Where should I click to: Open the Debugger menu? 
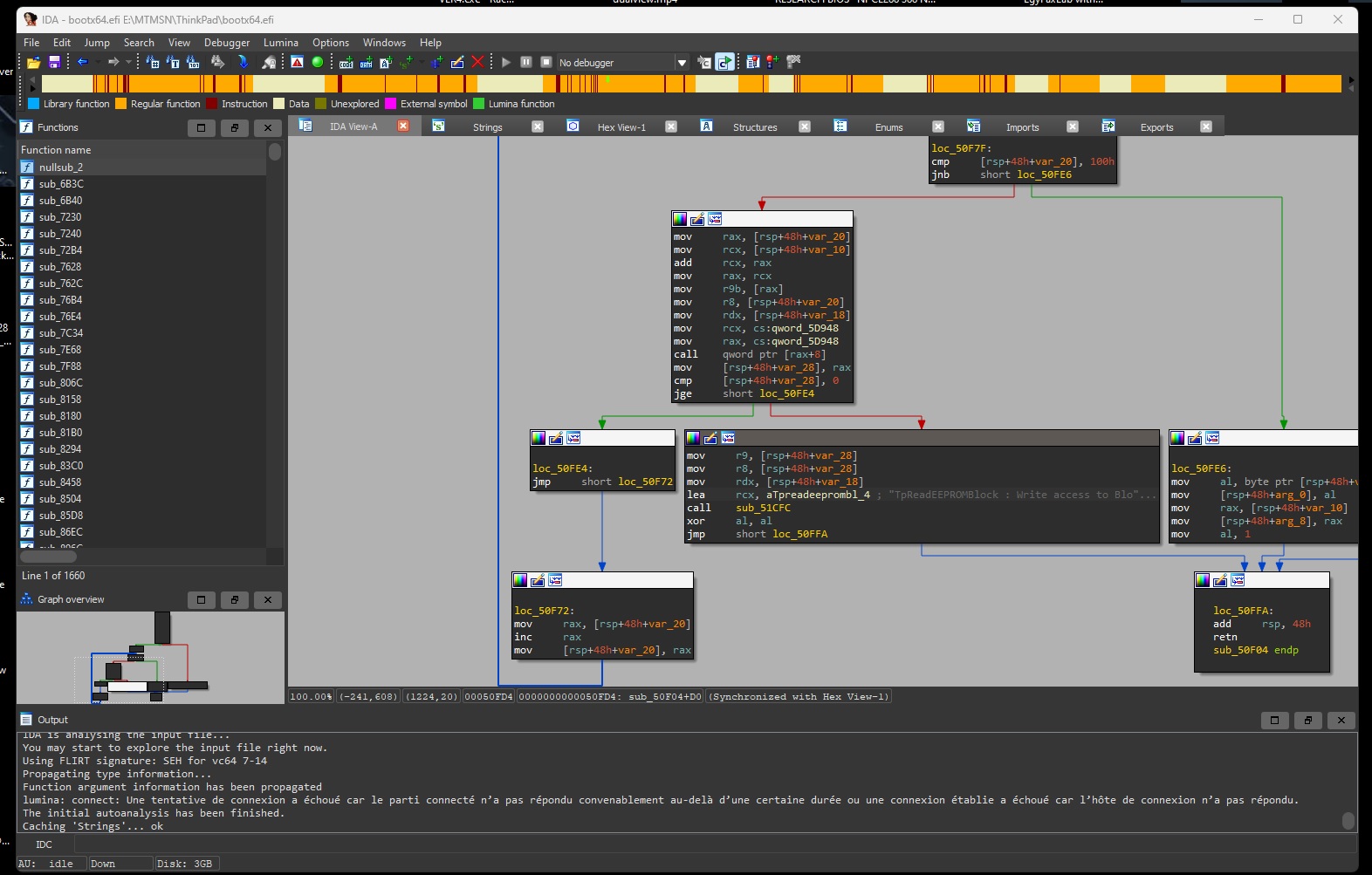(x=226, y=43)
